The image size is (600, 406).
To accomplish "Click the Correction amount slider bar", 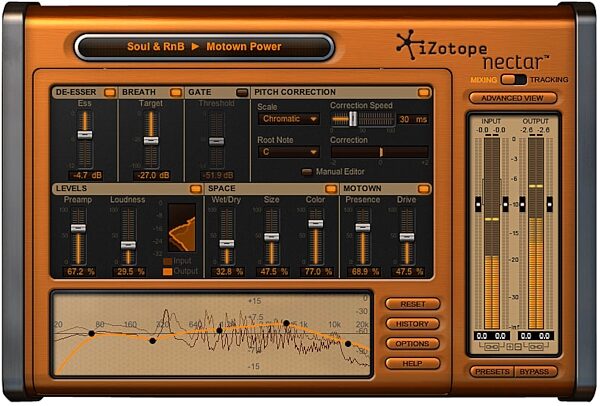I will tap(380, 152).
